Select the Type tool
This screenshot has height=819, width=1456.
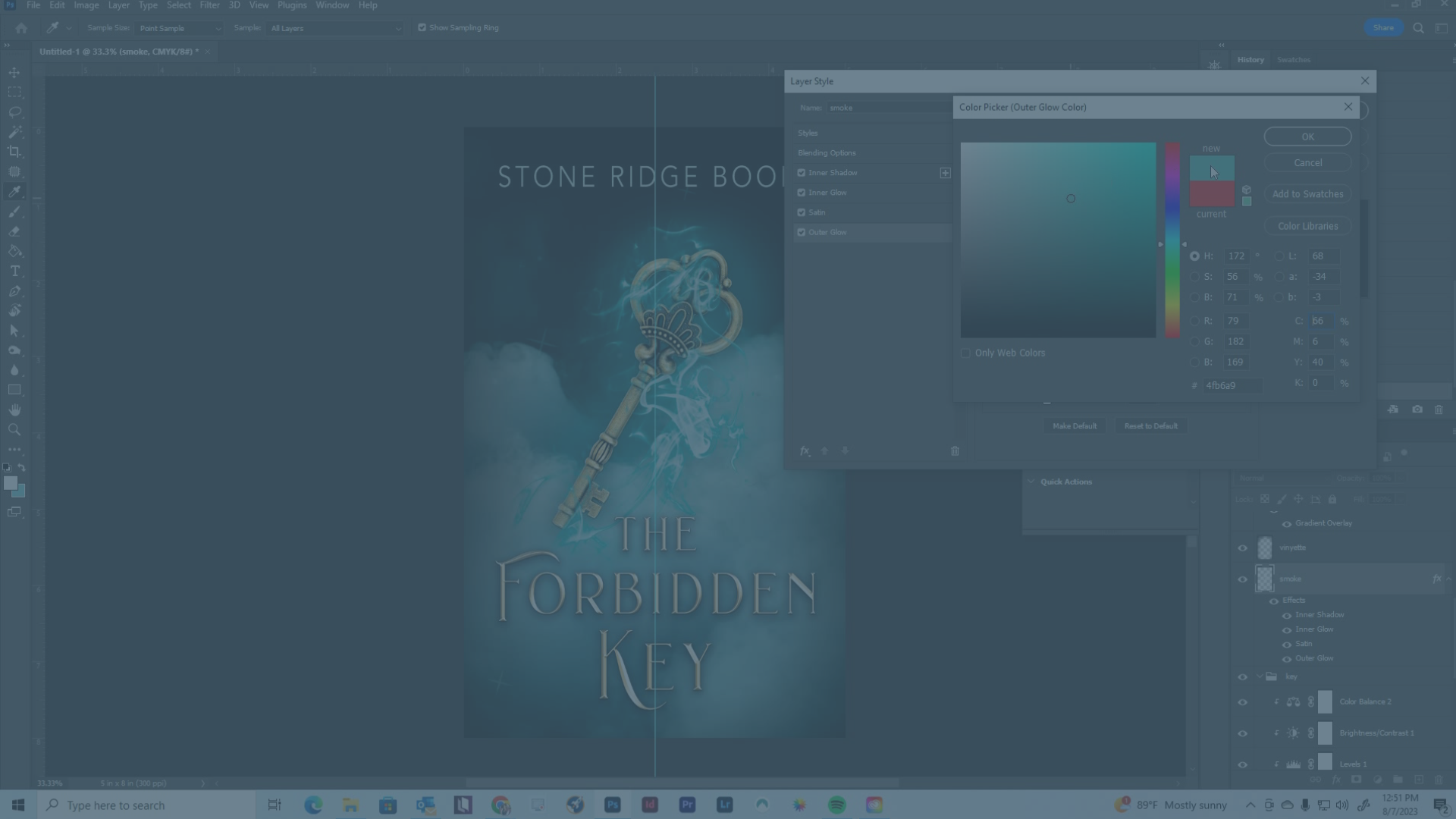pos(14,271)
